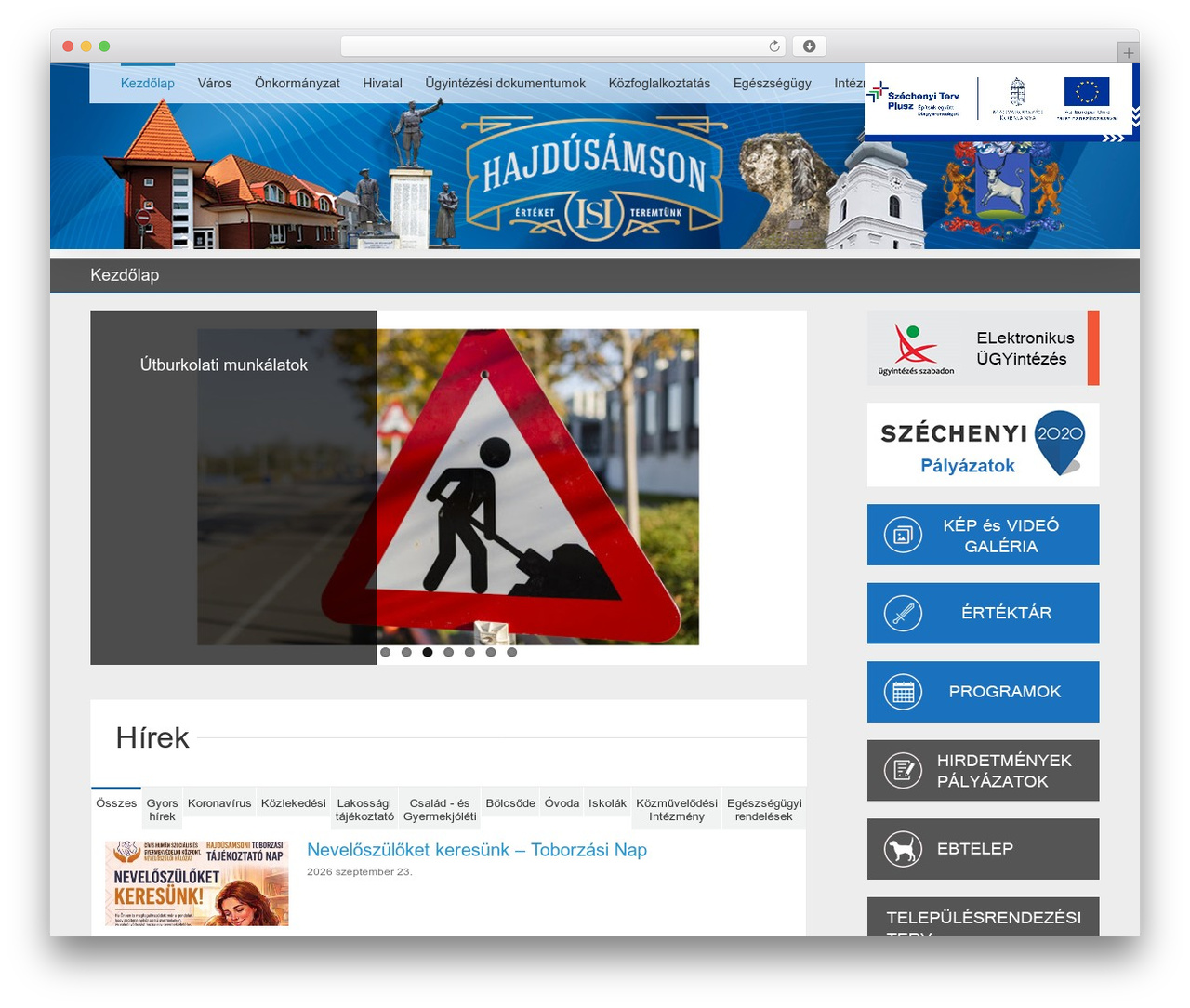Click the Nevelőszülőket keresünk article thumbnail
Image resolution: width=1190 pixels, height=1008 pixels.
[x=197, y=884]
